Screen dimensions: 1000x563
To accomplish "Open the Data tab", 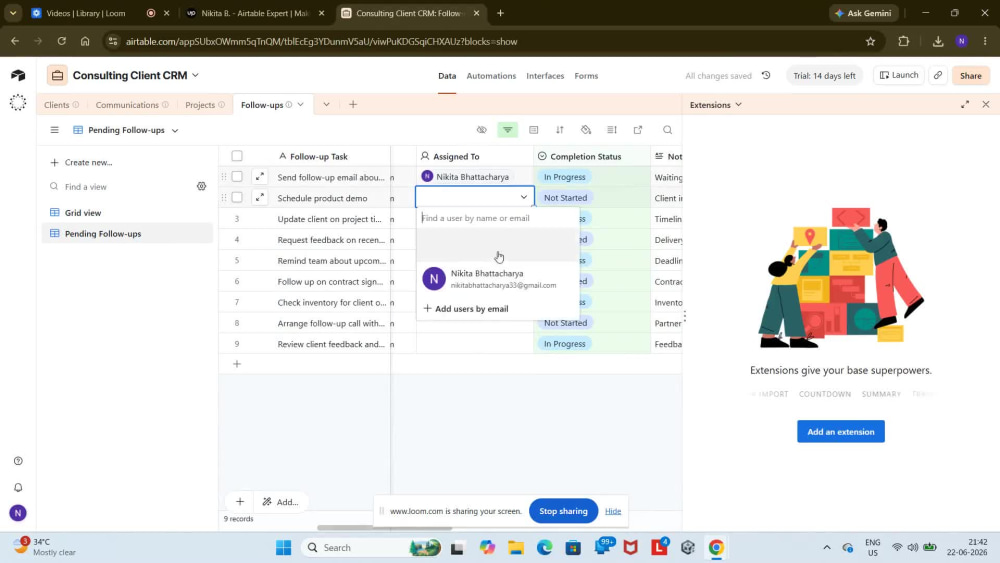I will pyautogui.click(x=447, y=75).
